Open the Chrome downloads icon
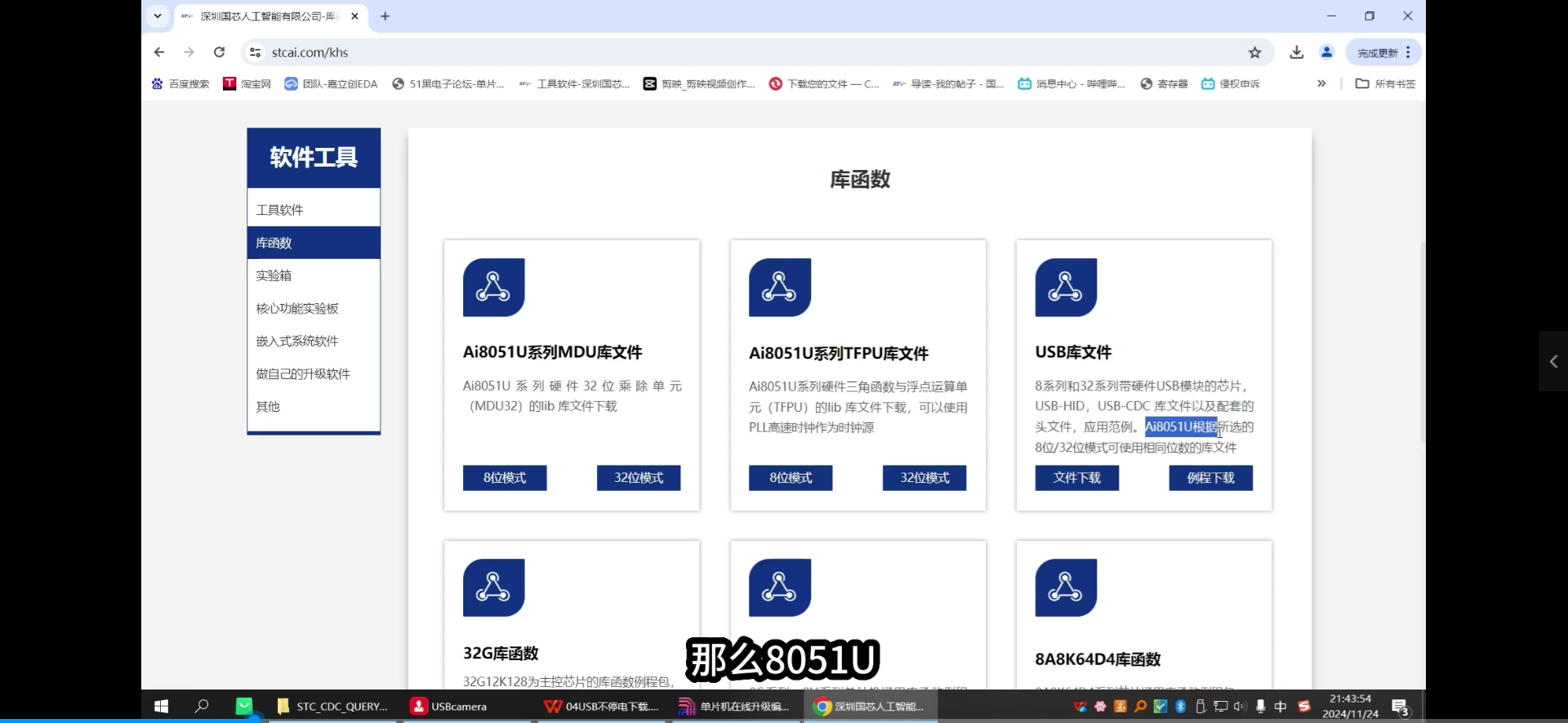This screenshot has height=723, width=1568. click(1296, 52)
